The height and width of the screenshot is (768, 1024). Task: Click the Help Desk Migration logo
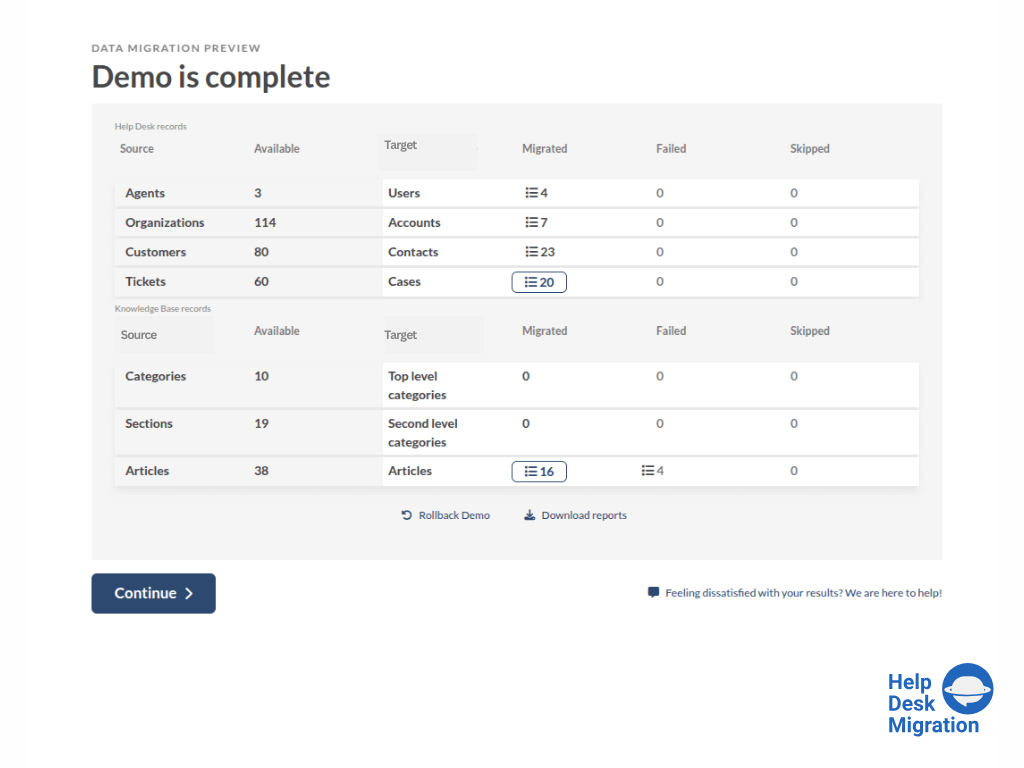(x=939, y=699)
